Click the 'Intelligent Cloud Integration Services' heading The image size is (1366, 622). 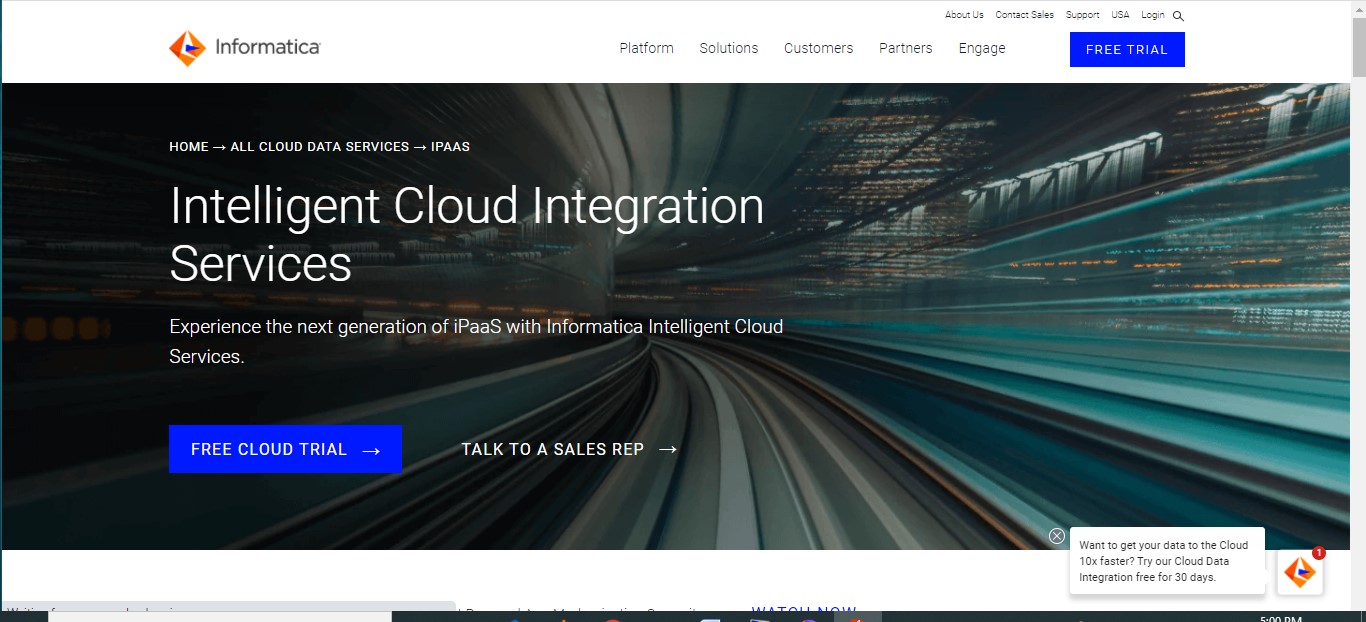coord(467,234)
